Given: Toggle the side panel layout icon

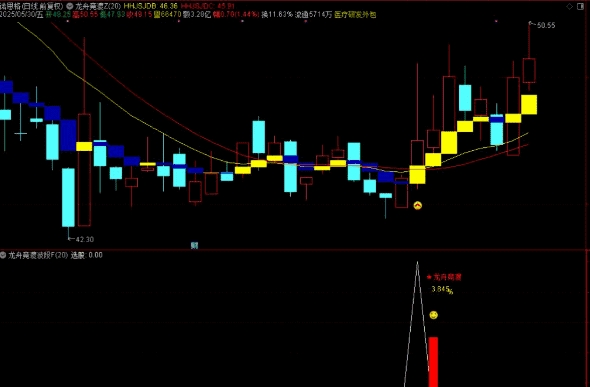Looking at the screenshot, I should (581, 6).
